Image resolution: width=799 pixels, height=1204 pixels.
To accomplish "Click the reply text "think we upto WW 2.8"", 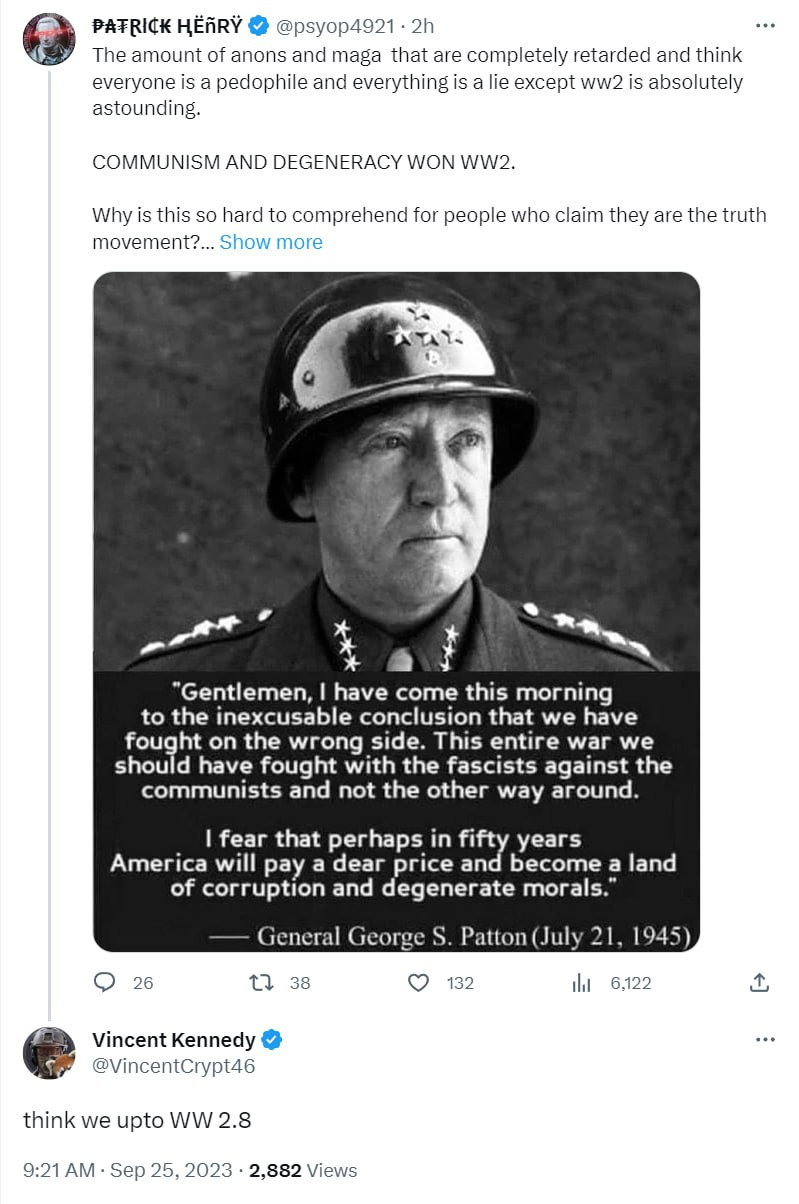I will [x=137, y=1120].
